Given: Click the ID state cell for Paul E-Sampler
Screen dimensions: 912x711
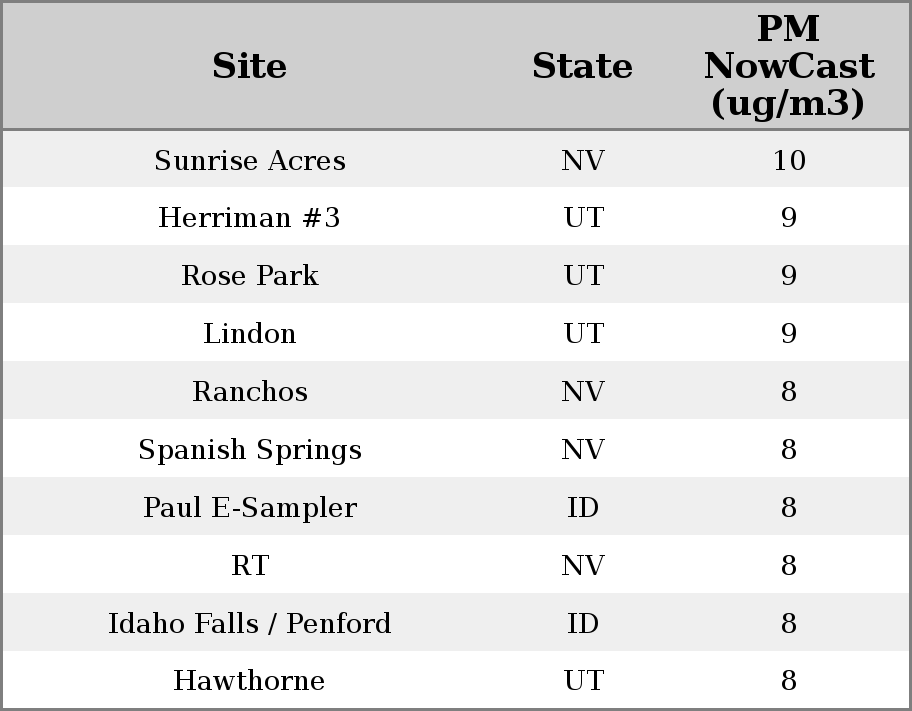Looking at the screenshot, I should [x=582, y=507].
